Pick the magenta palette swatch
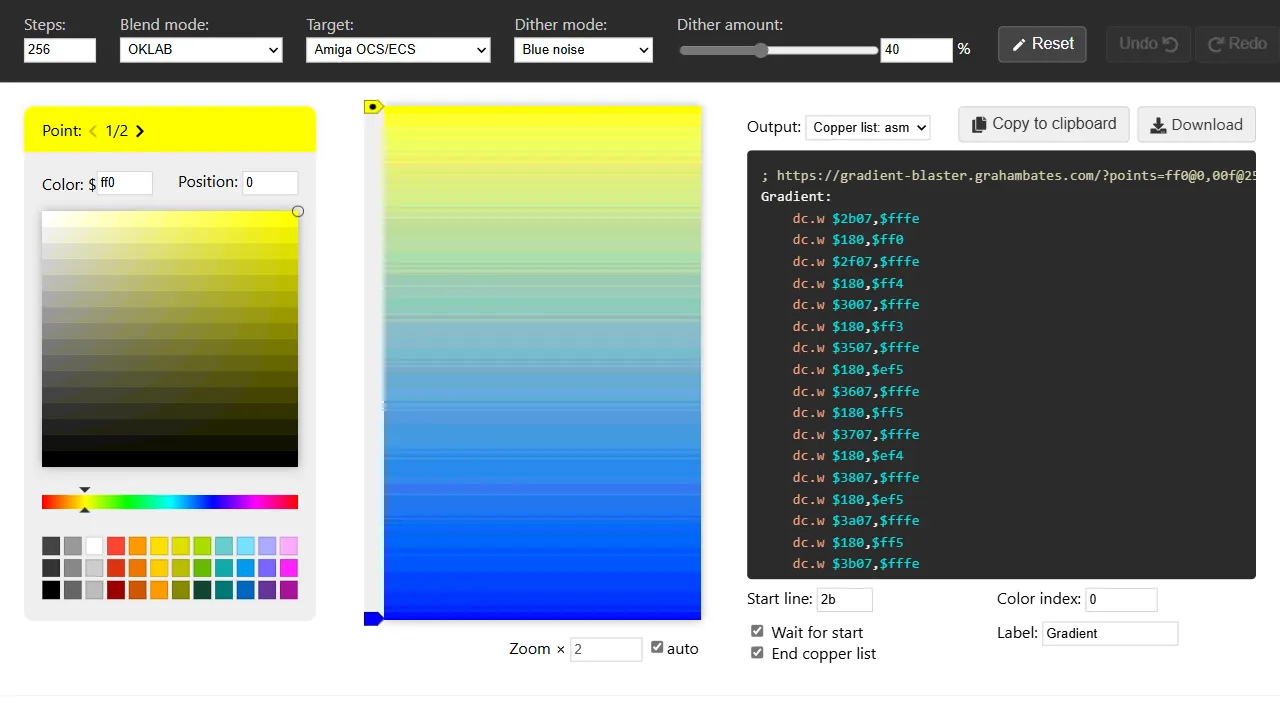 pyautogui.click(x=289, y=568)
